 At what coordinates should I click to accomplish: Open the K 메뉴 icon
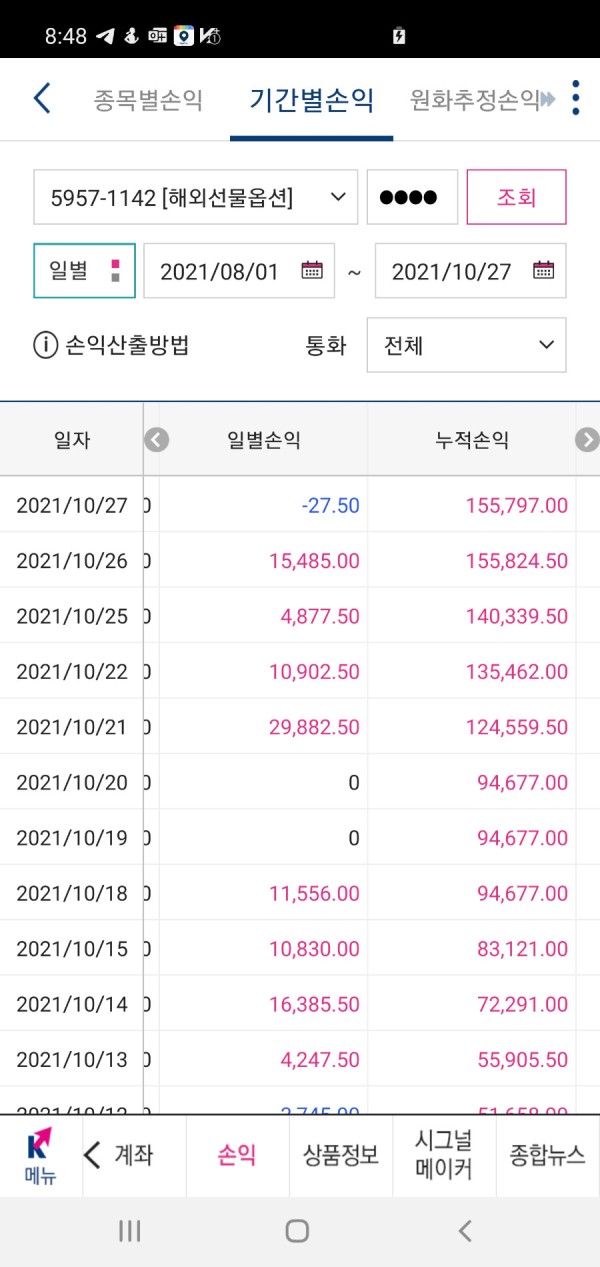point(41,1157)
